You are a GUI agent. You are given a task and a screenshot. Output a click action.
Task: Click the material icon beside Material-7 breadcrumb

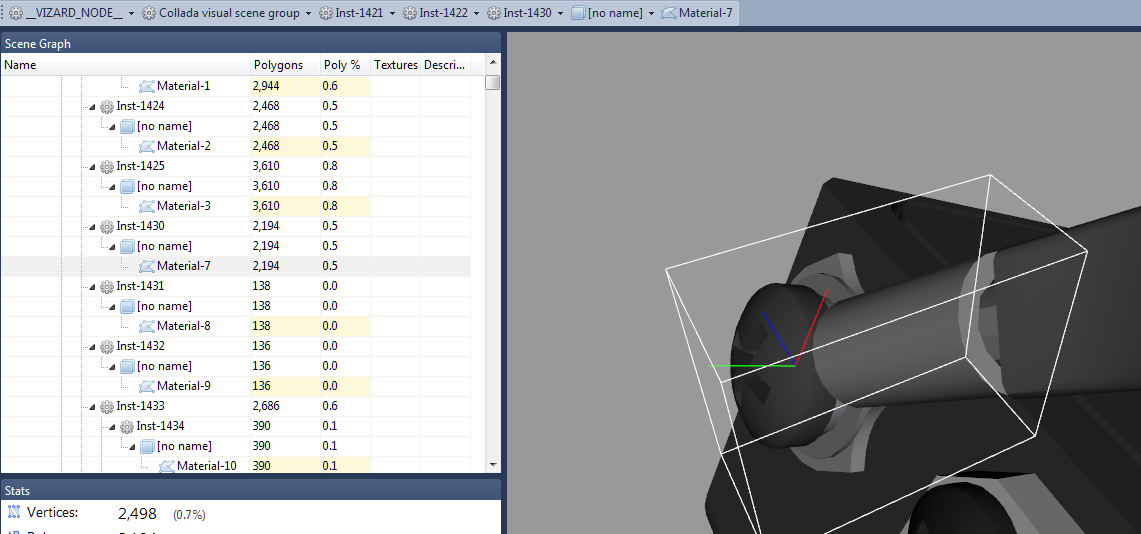[x=669, y=13]
